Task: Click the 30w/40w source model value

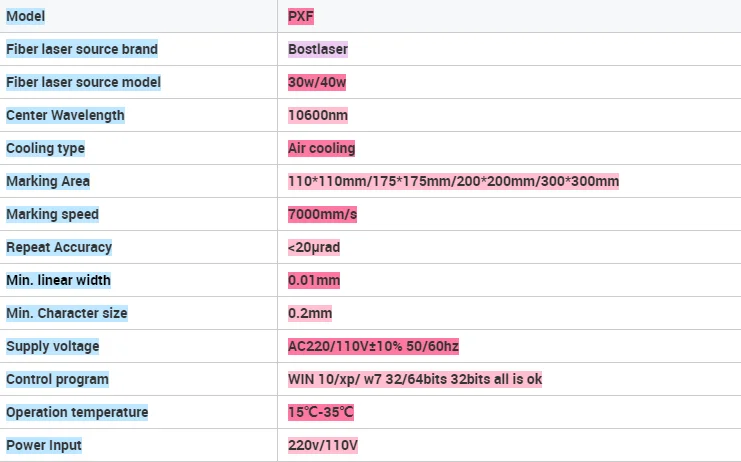Action: 317,82
